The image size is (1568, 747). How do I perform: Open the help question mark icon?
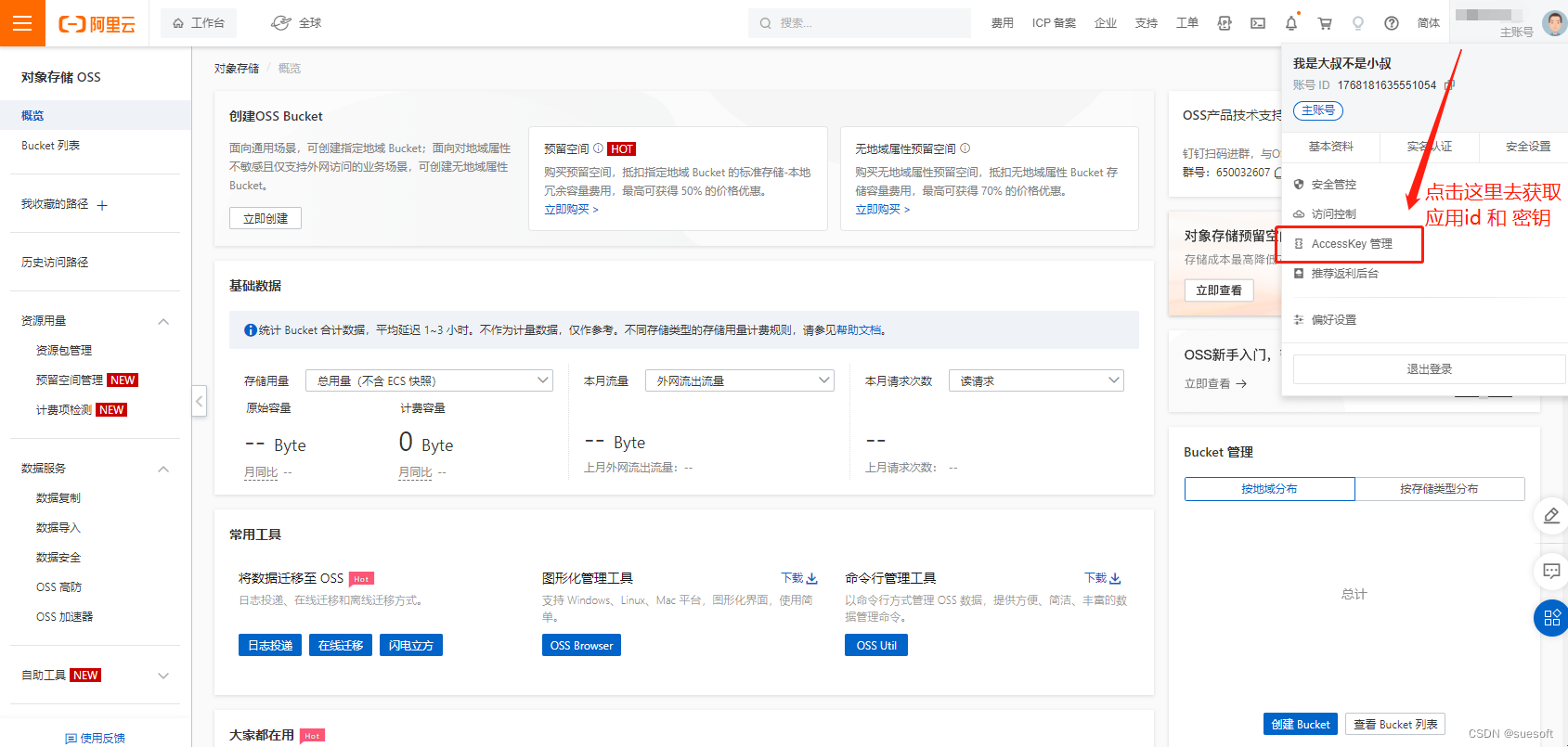pyautogui.click(x=1392, y=23)
